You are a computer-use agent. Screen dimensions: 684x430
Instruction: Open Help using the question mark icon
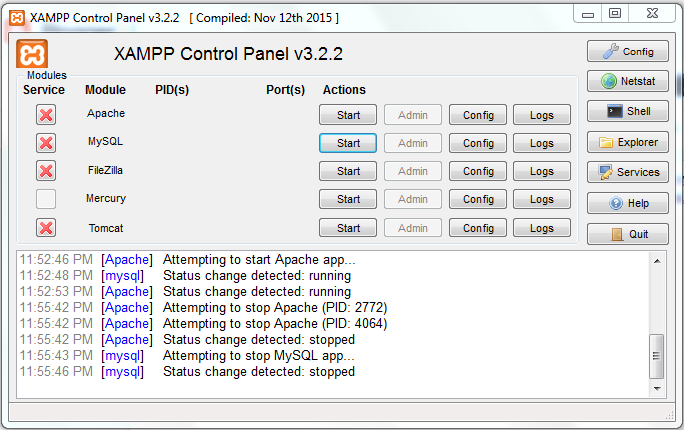627,203
